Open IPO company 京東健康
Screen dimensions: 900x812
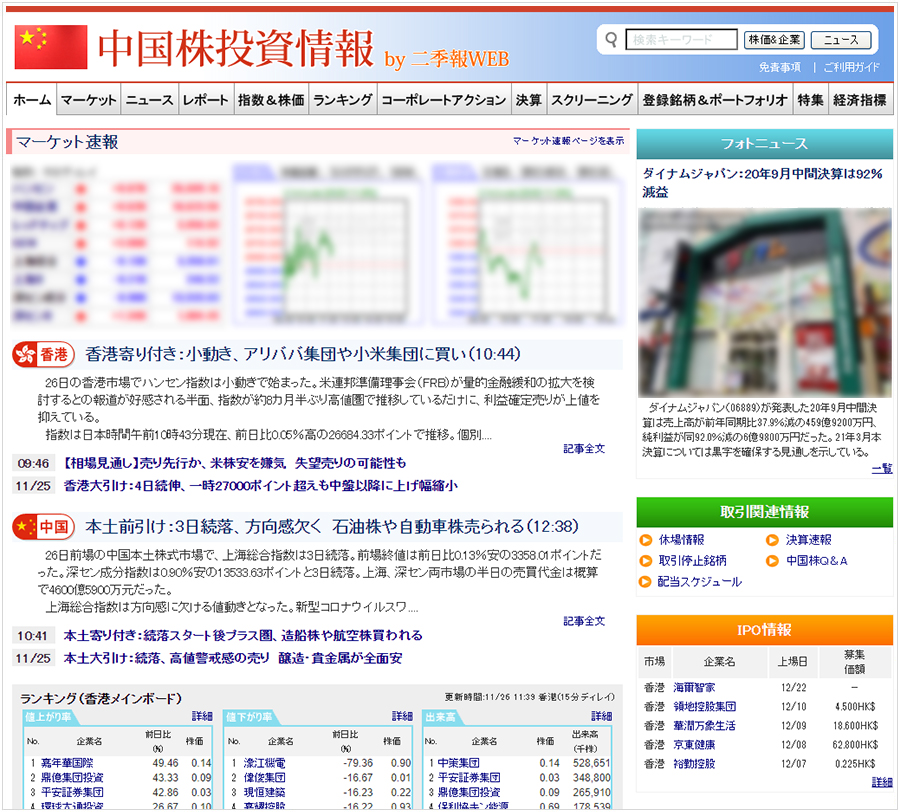point(694,745)
